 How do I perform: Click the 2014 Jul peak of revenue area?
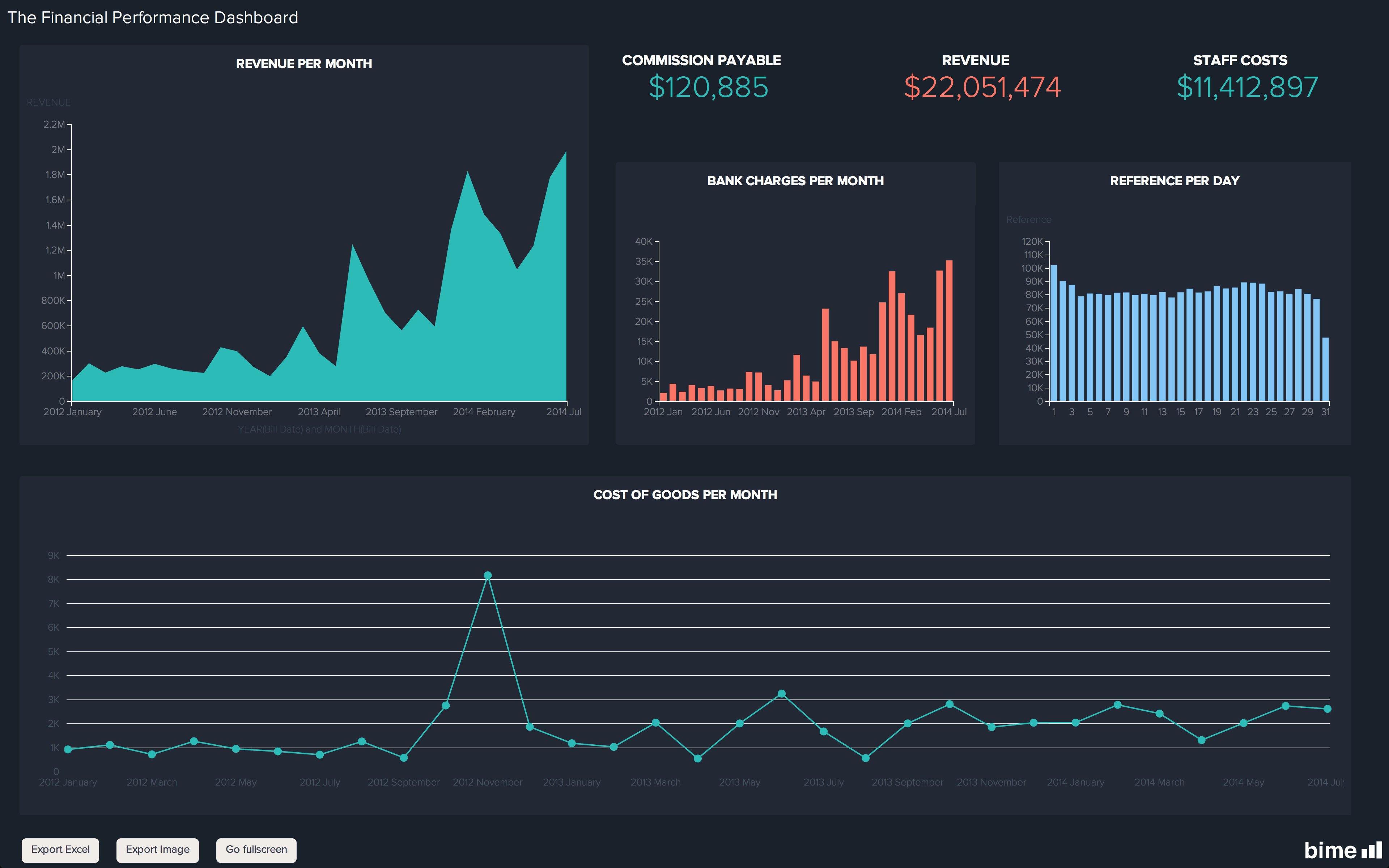(565, 154)
